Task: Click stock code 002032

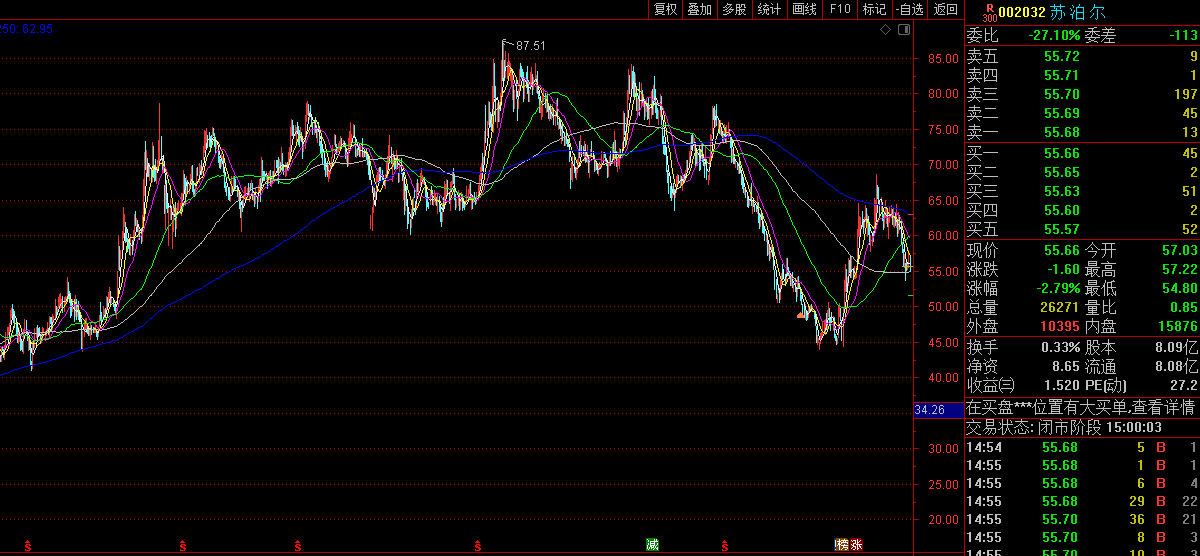Action: (1022, 13)
